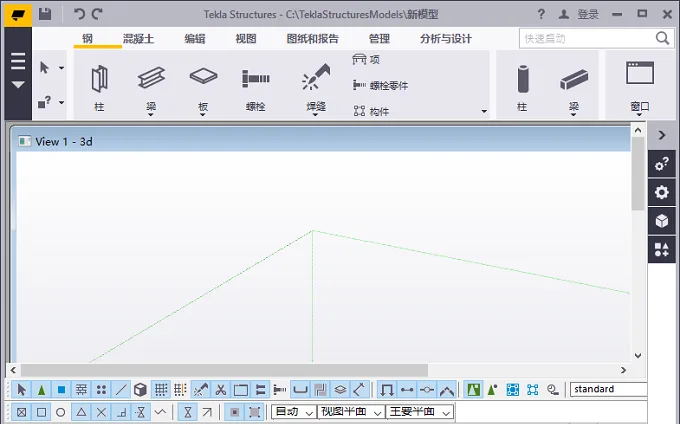Image resolution: width=680 pixels, height=424 pixels.
Task: Open the applications & components side panel
Action: [661, 249]
